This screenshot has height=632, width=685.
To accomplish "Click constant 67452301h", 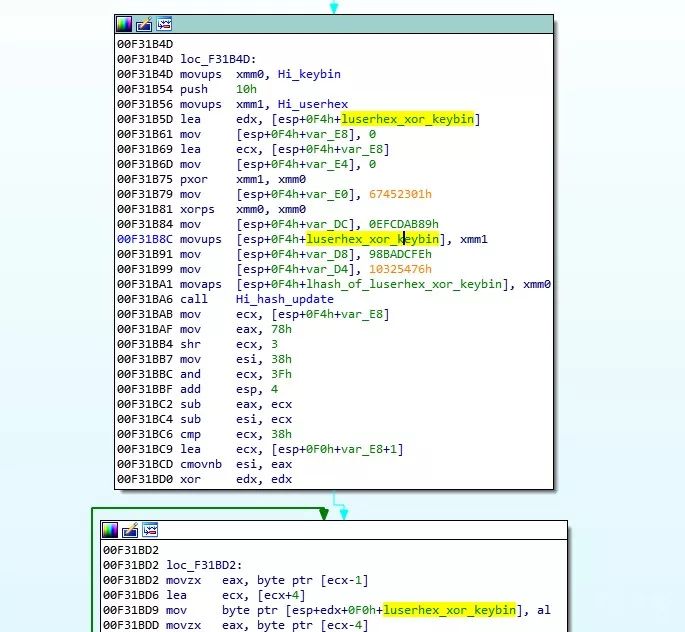I will pyautogui.click(x=401, y=194).
